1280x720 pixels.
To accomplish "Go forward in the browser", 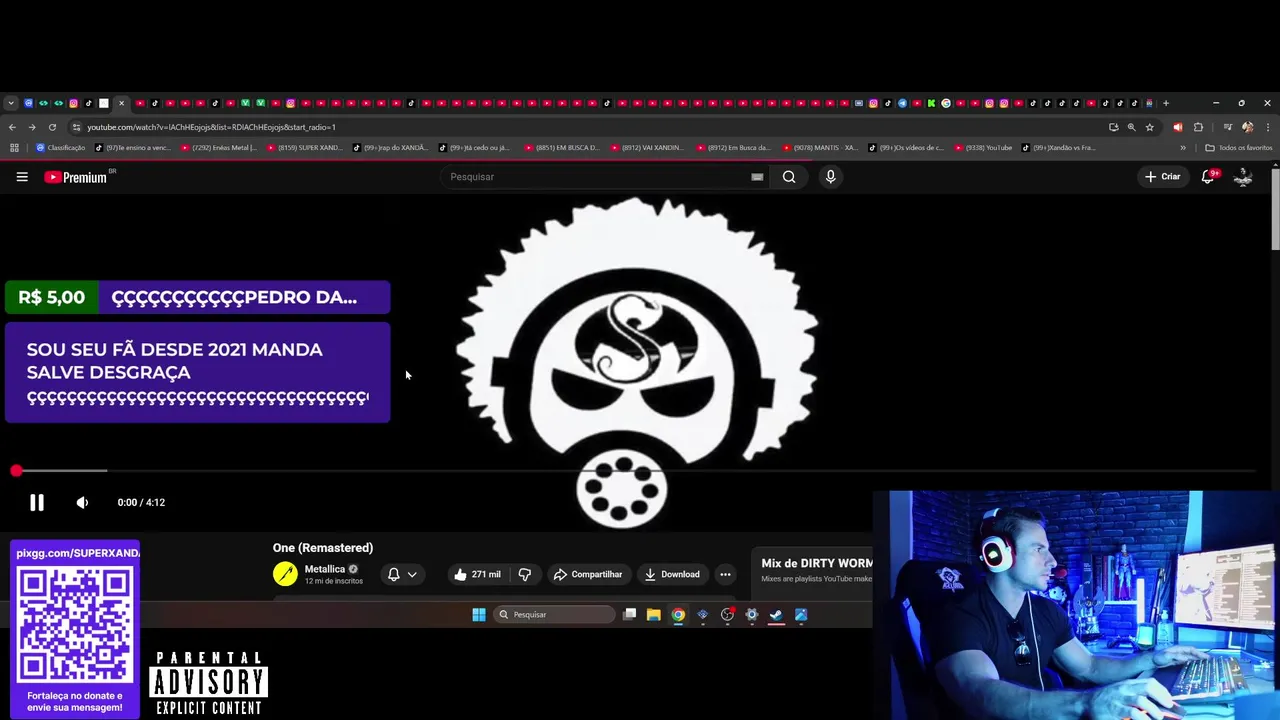I will (x=32, y=127).
